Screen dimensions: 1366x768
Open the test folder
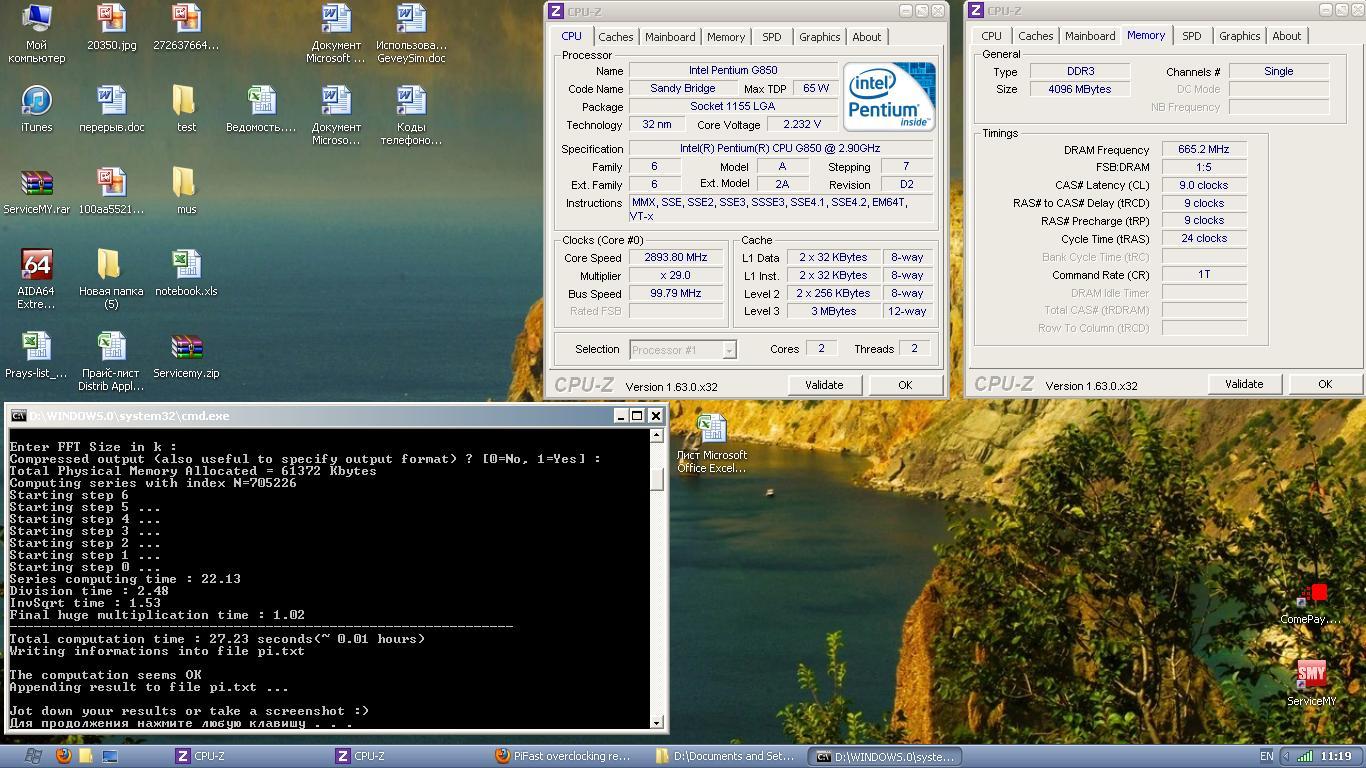tap(186, 101)
